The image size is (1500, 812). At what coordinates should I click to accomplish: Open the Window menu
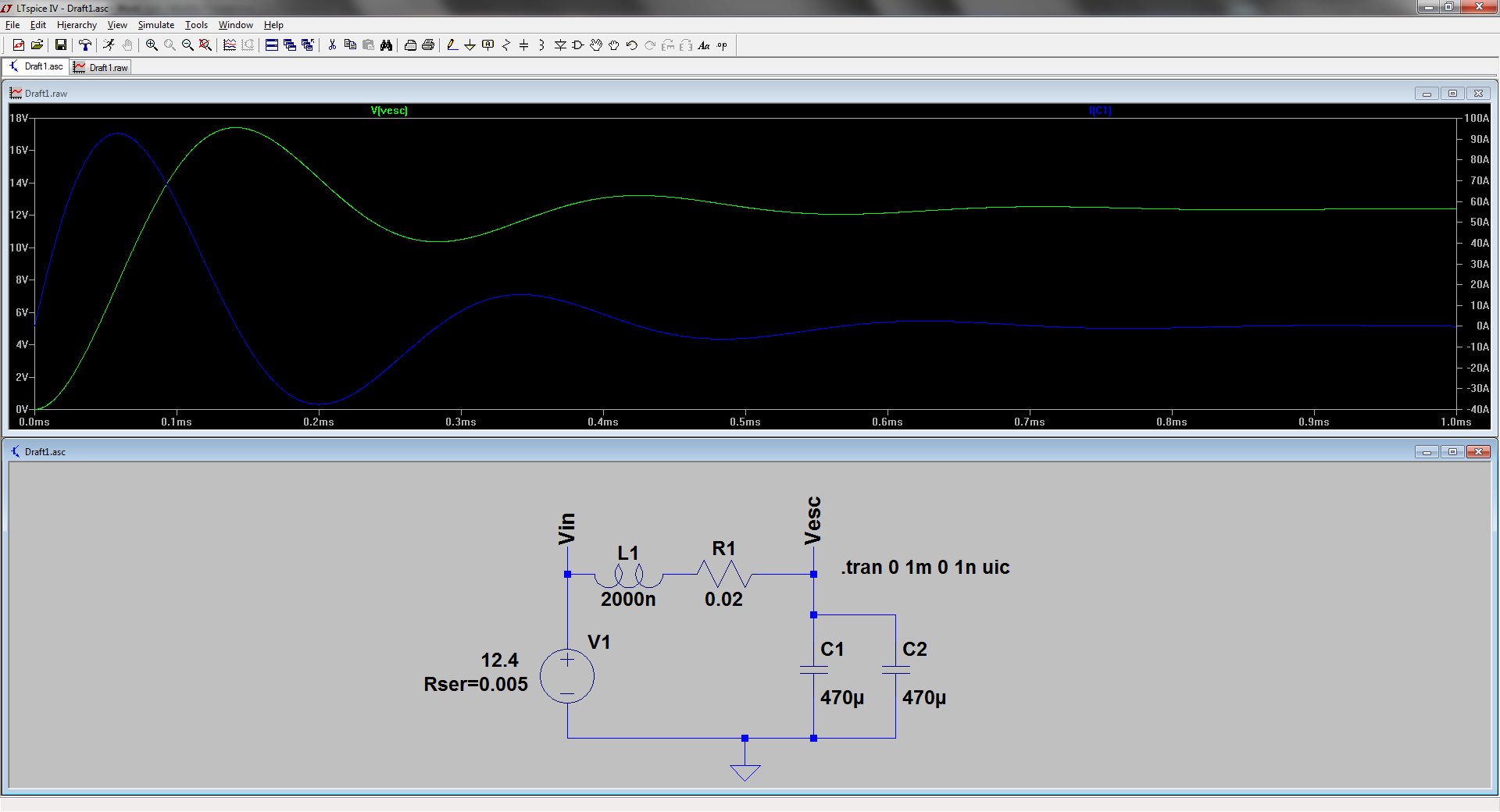pyautogui.click(x=236, y=25)
